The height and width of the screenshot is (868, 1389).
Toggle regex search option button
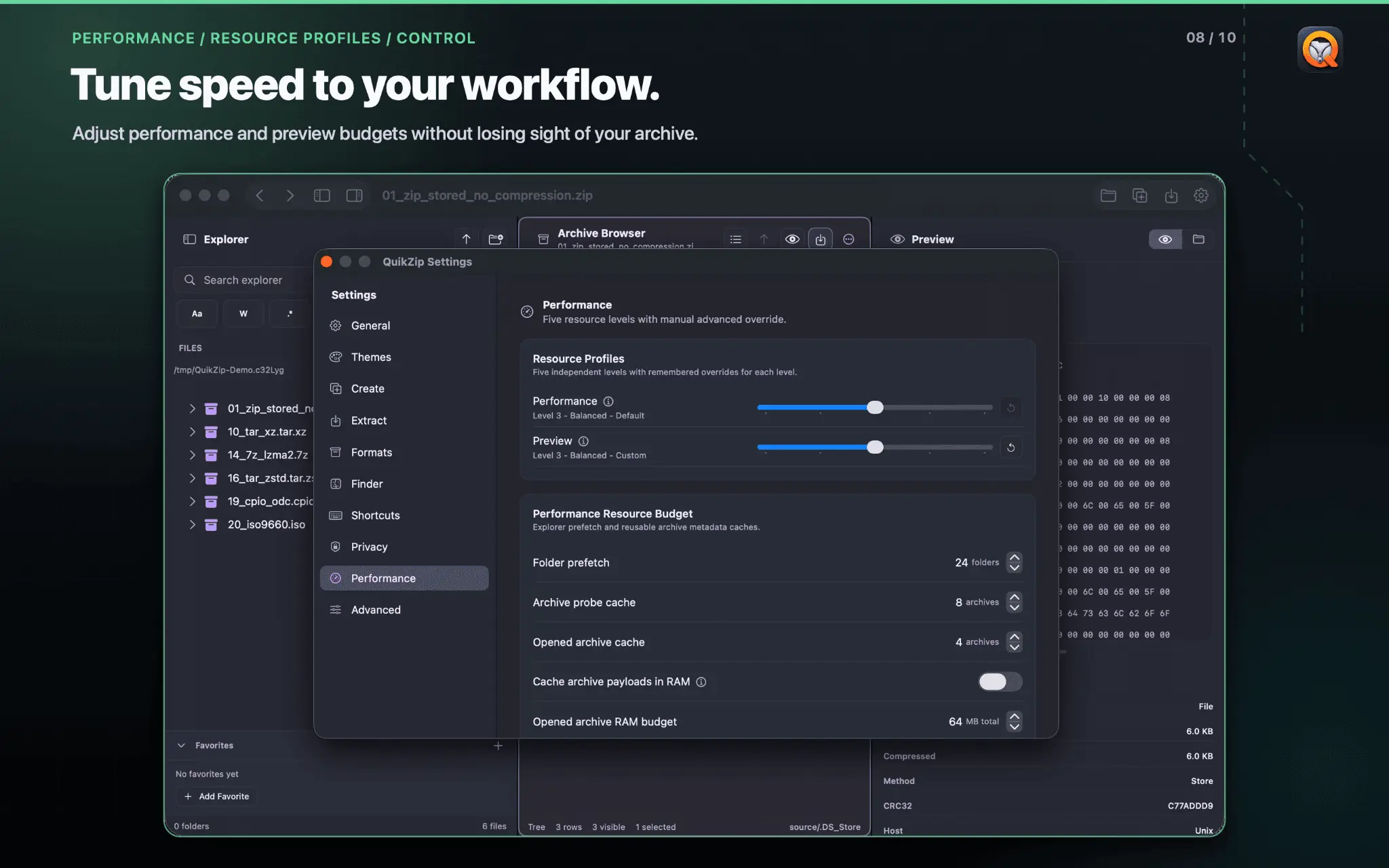(x=290, y=313)
